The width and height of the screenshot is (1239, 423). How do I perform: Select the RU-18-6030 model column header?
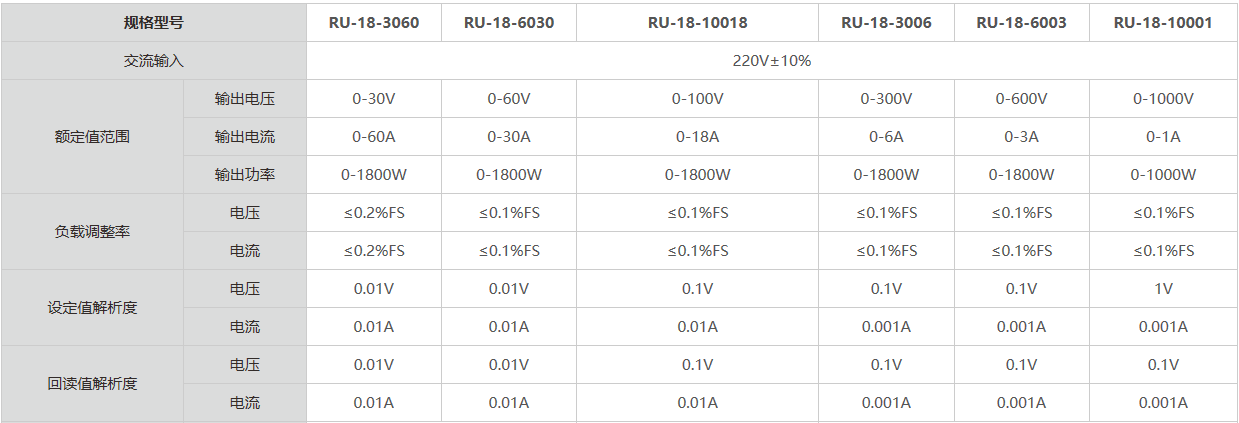pyautogui.click(x=509, y=22)
